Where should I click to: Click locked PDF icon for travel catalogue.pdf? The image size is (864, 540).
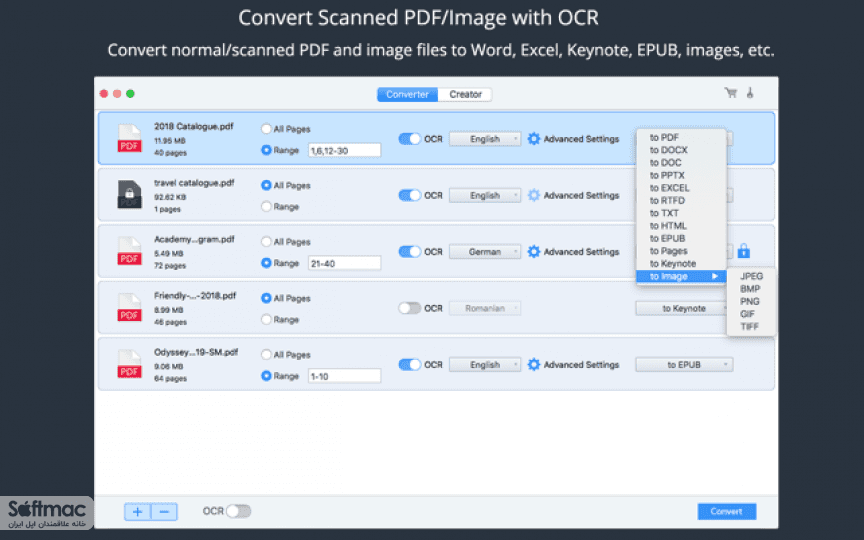point(129,195)
